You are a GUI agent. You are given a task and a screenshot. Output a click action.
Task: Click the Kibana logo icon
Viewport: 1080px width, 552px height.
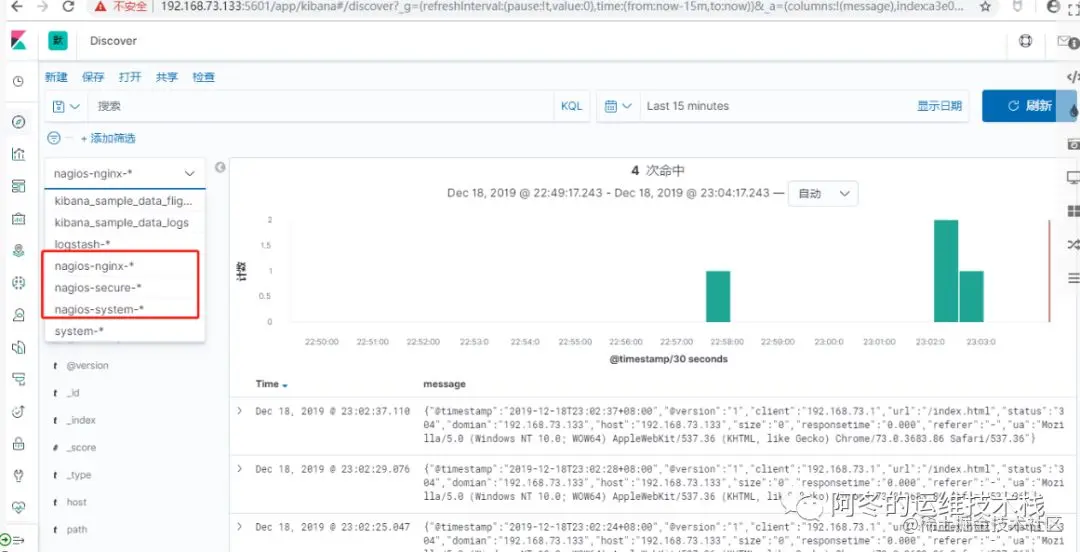click(19, 41)
